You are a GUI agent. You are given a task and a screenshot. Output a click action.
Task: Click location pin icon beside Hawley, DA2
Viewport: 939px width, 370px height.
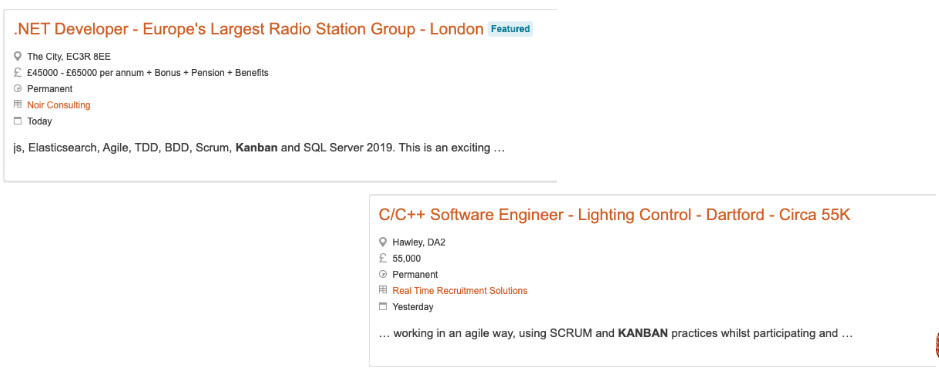[x=383, y=242]
